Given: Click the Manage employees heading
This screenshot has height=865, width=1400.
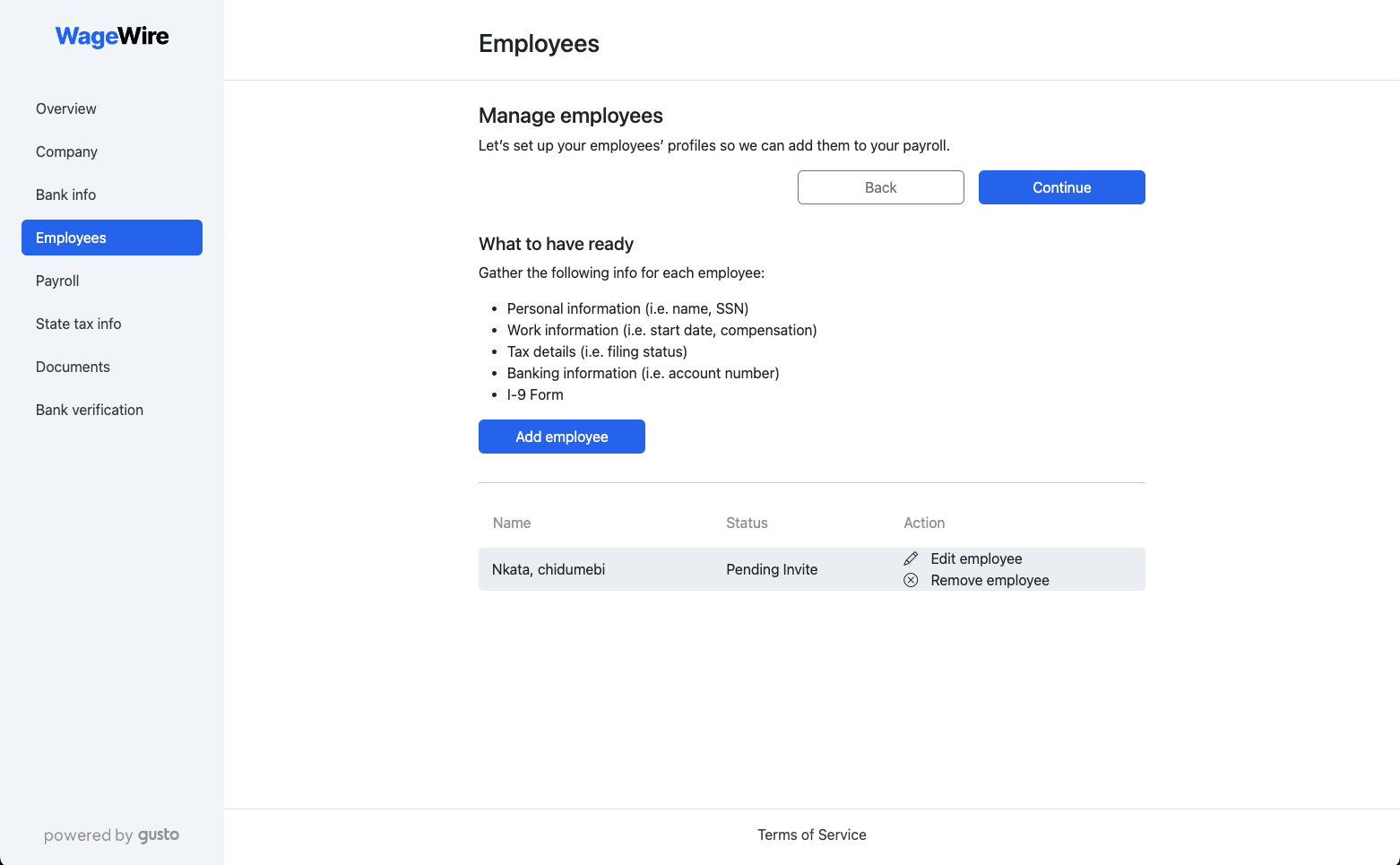Looking at the screenshot, I should pyautogui.click(x=571, y=116).
